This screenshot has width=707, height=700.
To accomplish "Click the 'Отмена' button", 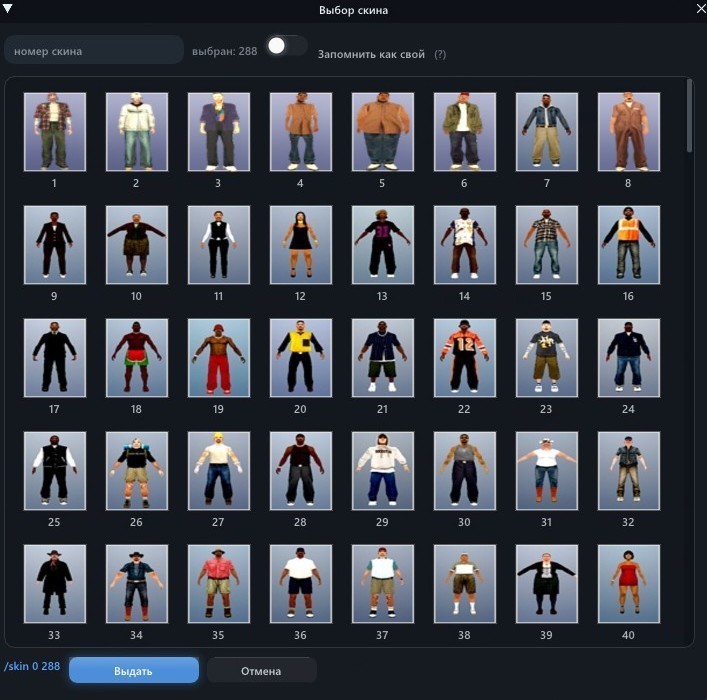I will [x=262, y=671].
